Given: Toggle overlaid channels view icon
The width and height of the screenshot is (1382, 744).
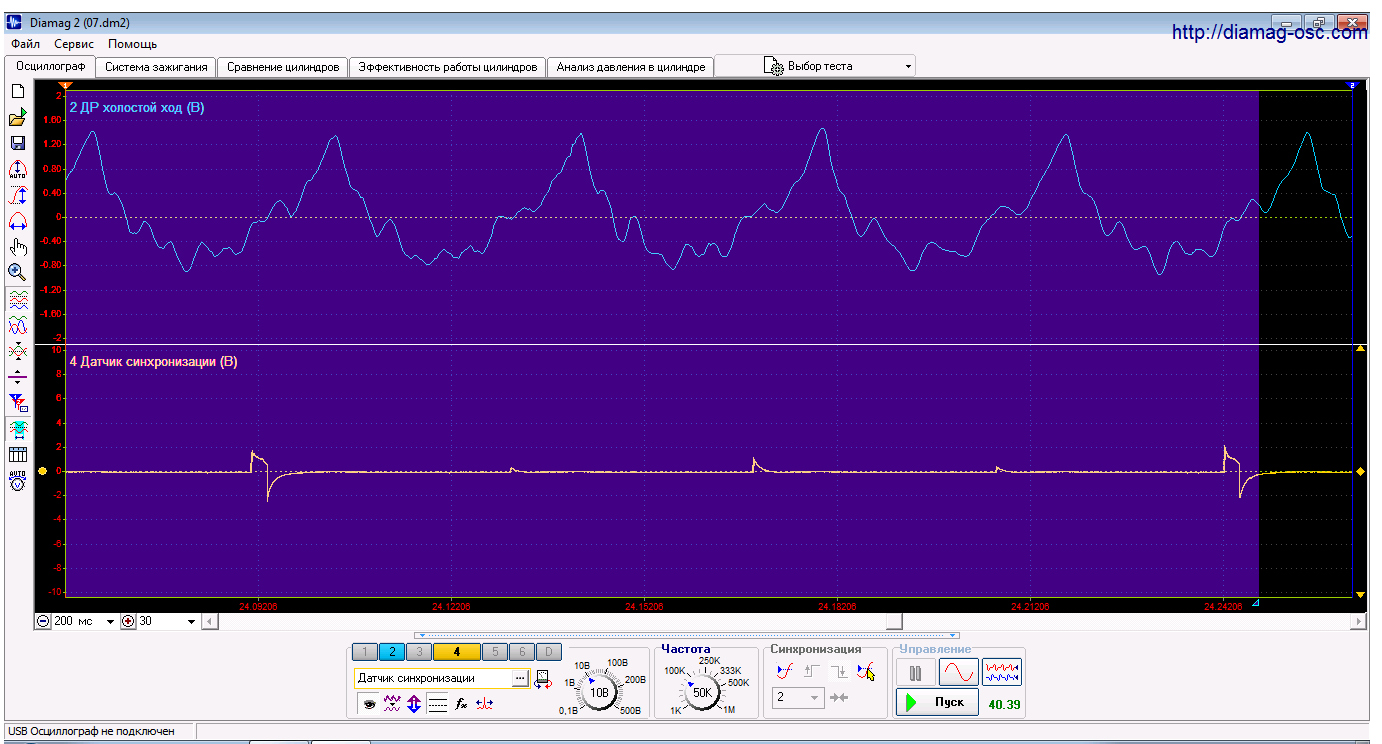Looking at the screenshot, I should point(17,325).
